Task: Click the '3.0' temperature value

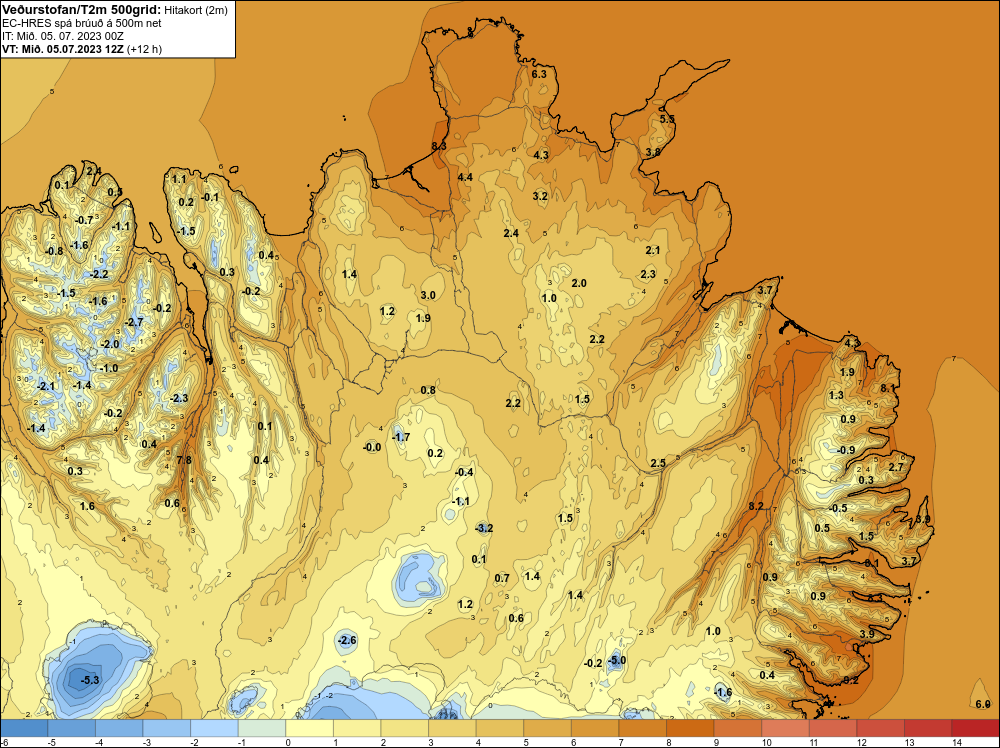Action: (428, 295)
